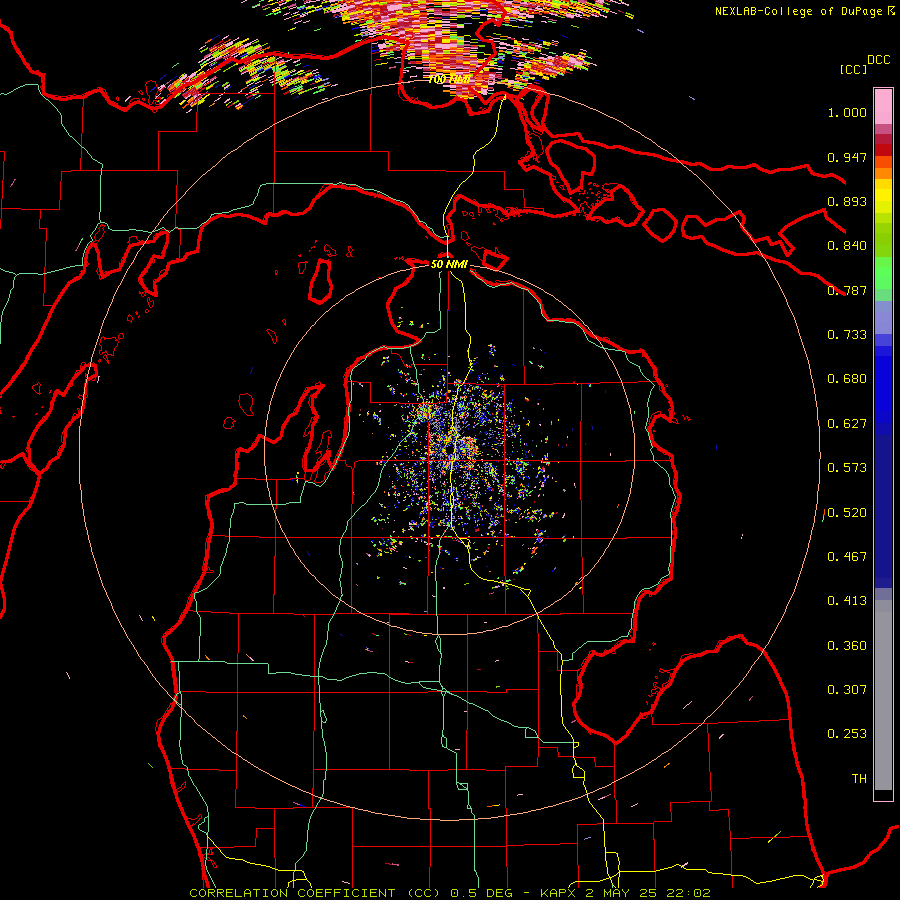
Task: Select the 0.947 scale value
Action: point(847,157)
